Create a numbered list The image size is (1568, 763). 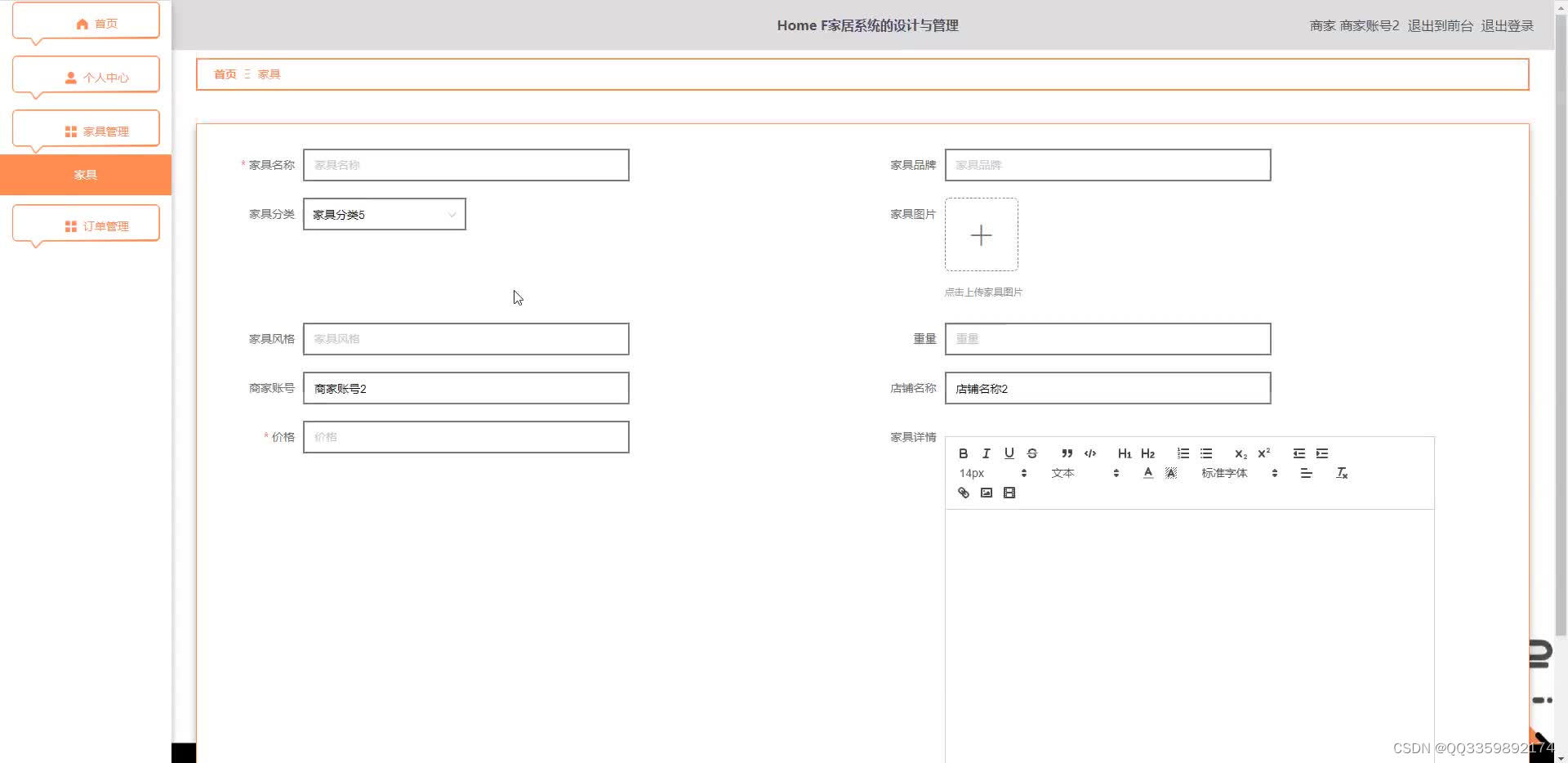pyautogui.click(x=1183, y=453)
